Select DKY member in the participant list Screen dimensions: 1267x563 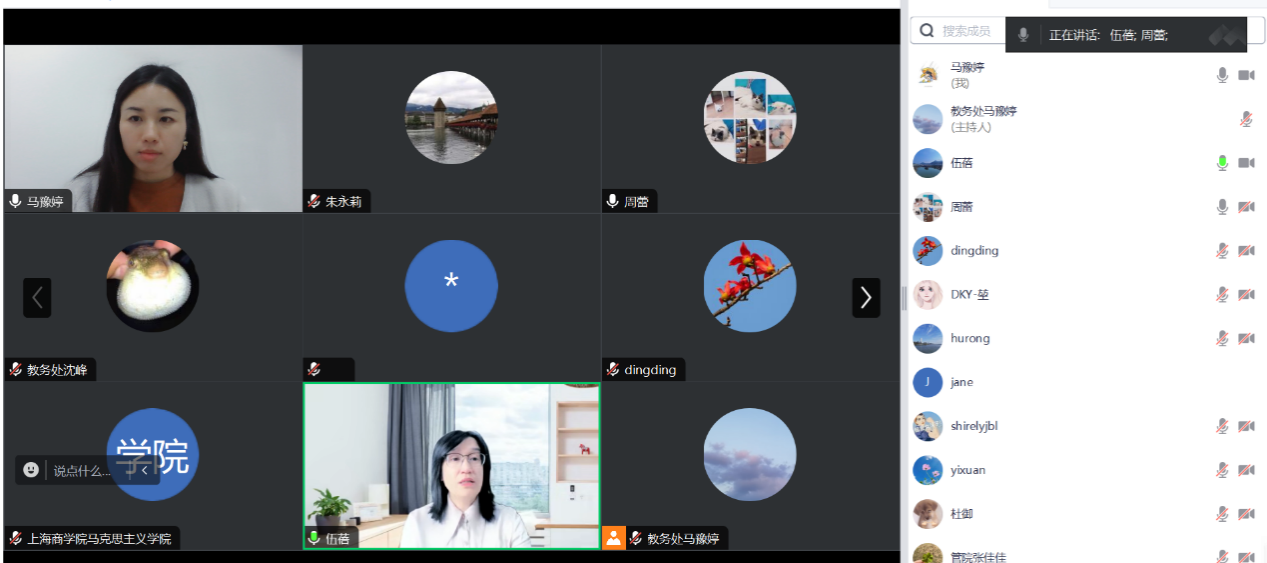[969, 294]
